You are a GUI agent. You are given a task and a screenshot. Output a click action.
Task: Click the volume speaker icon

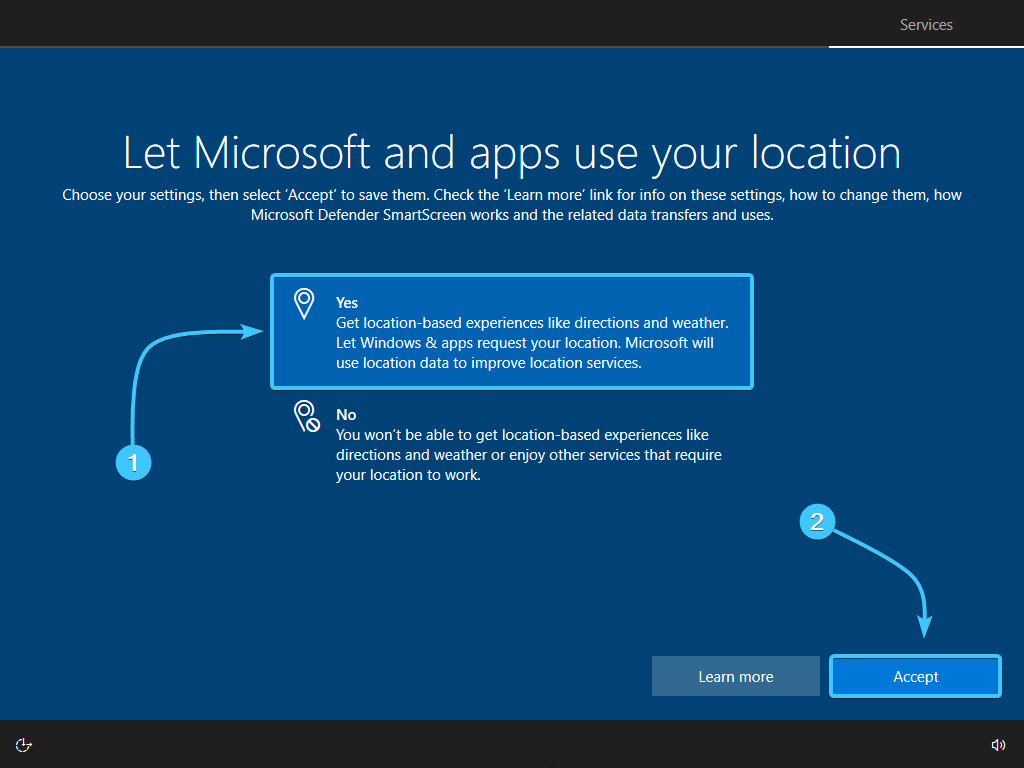click(997, 744)
